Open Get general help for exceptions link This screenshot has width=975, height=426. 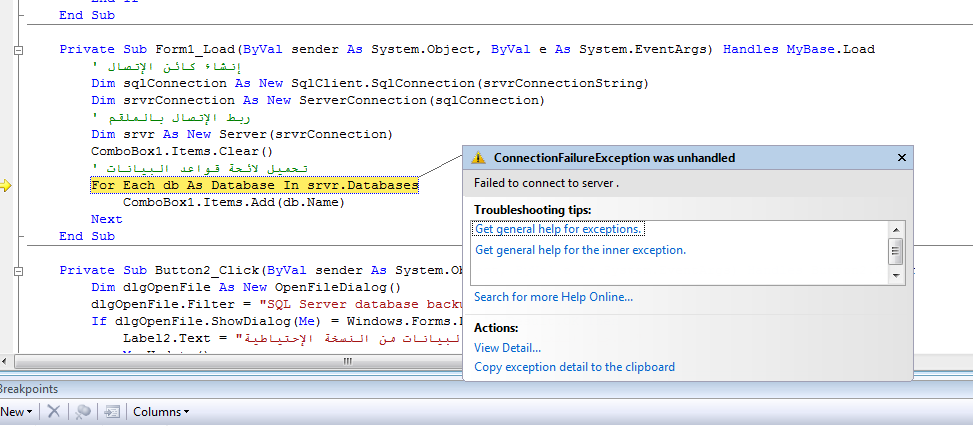[x=558, y=229]
